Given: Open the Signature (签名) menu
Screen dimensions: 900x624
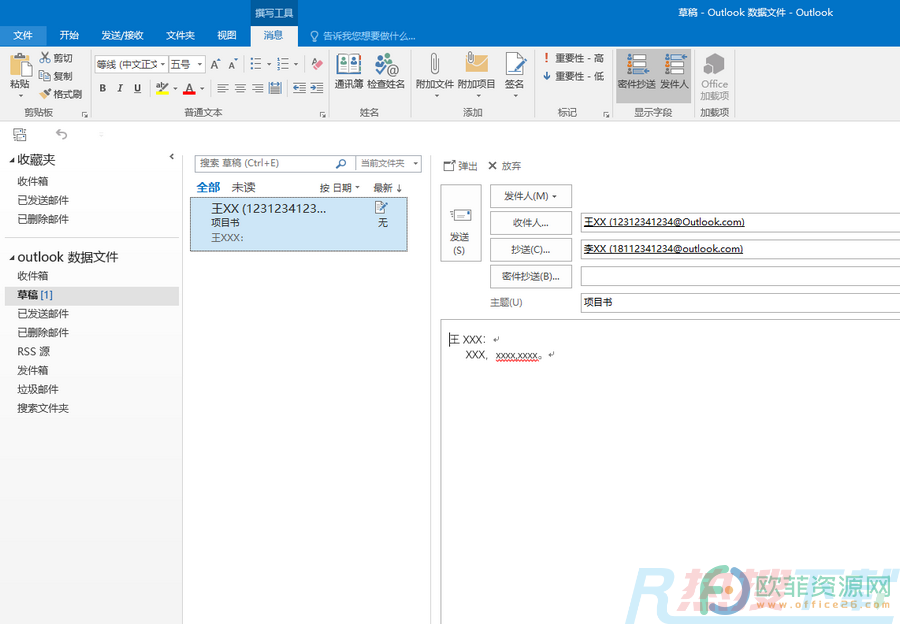Looking at the screenshot, I should [x=514, y=75].
